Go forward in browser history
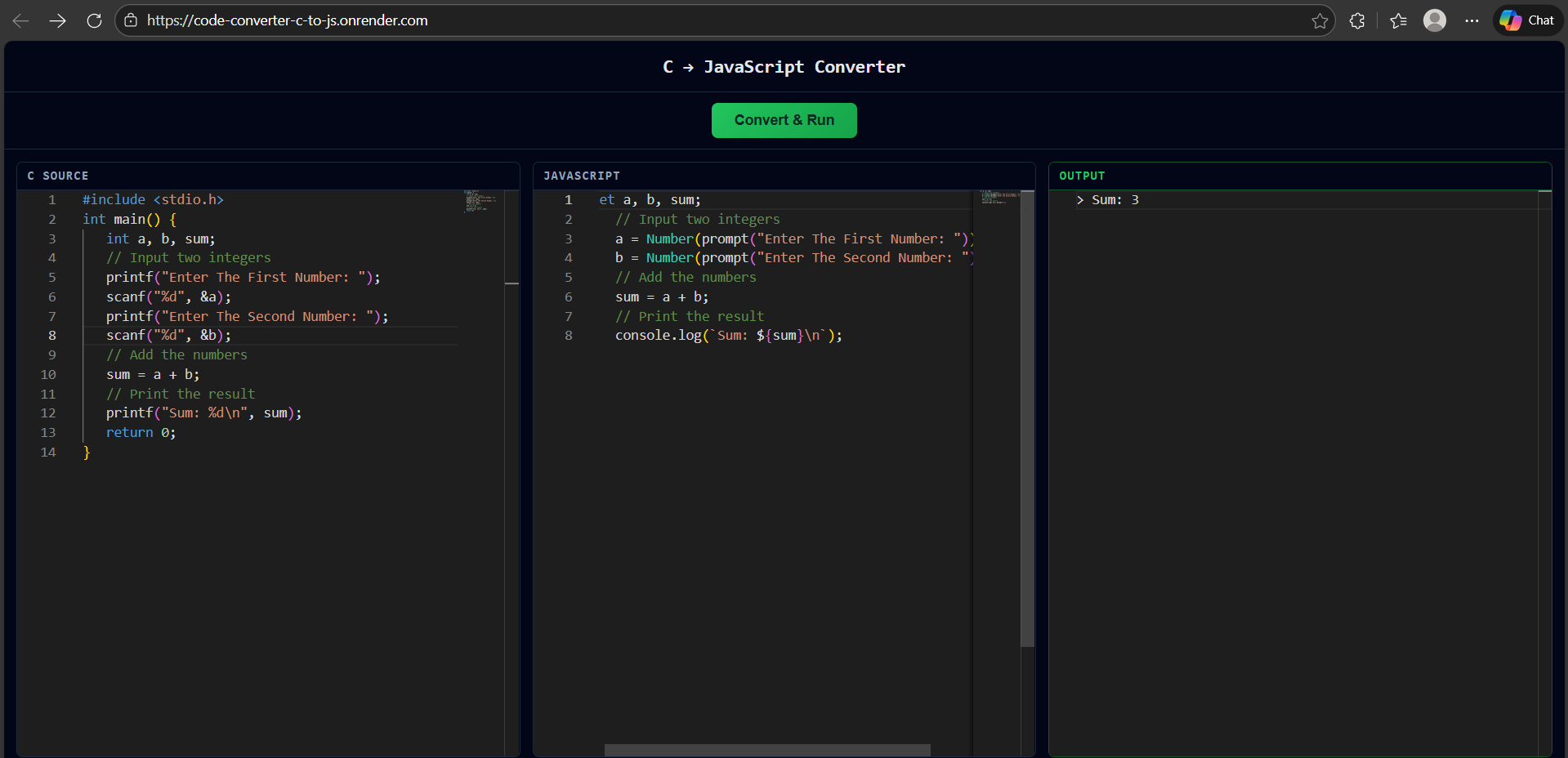This screenshot has width=1568, height=758. tap(58, 20)
